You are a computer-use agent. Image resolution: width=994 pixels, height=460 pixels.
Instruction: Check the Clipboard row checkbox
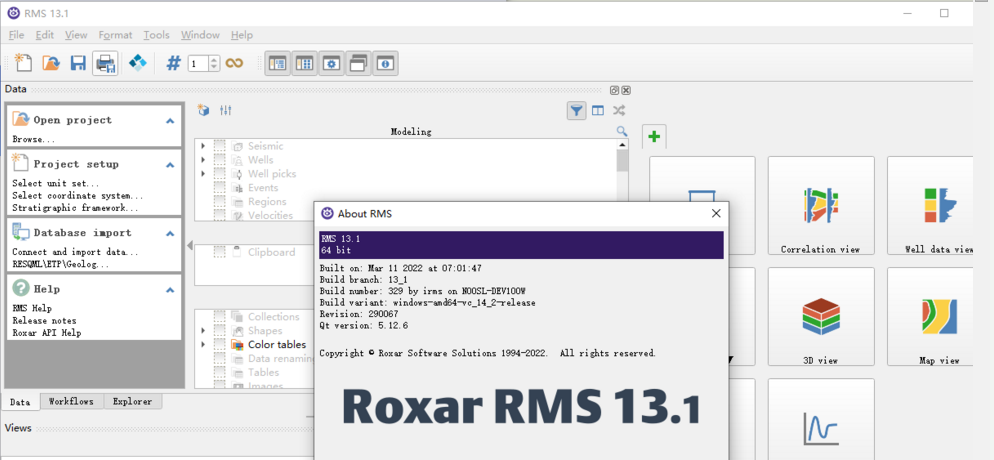pyautogui.click(x=219, y=252)
